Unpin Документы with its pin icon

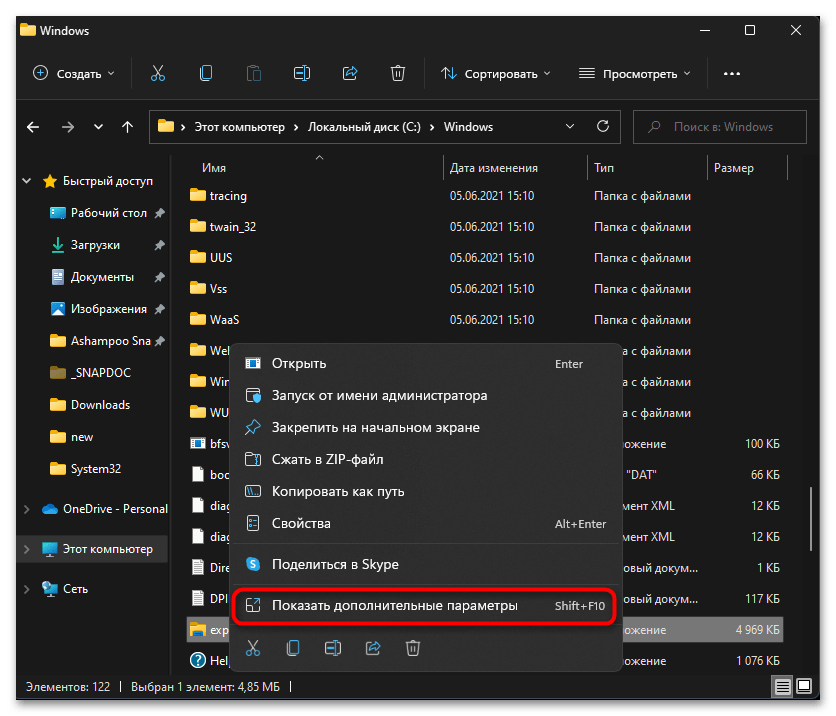[159, 277]
